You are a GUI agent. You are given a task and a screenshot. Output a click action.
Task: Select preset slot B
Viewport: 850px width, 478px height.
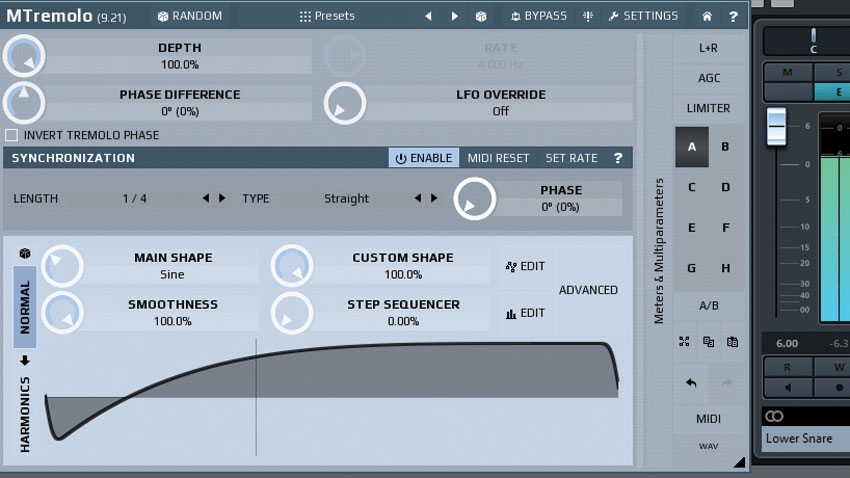[x=725, y=147]
